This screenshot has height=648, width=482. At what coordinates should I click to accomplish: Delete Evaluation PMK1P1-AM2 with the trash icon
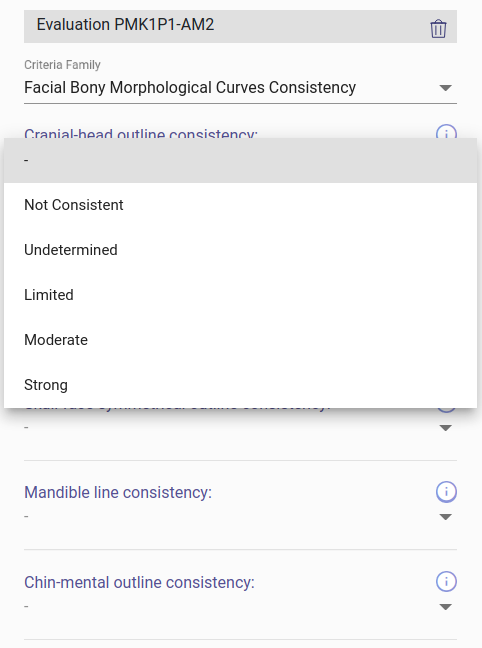click(x=438, y=29)
